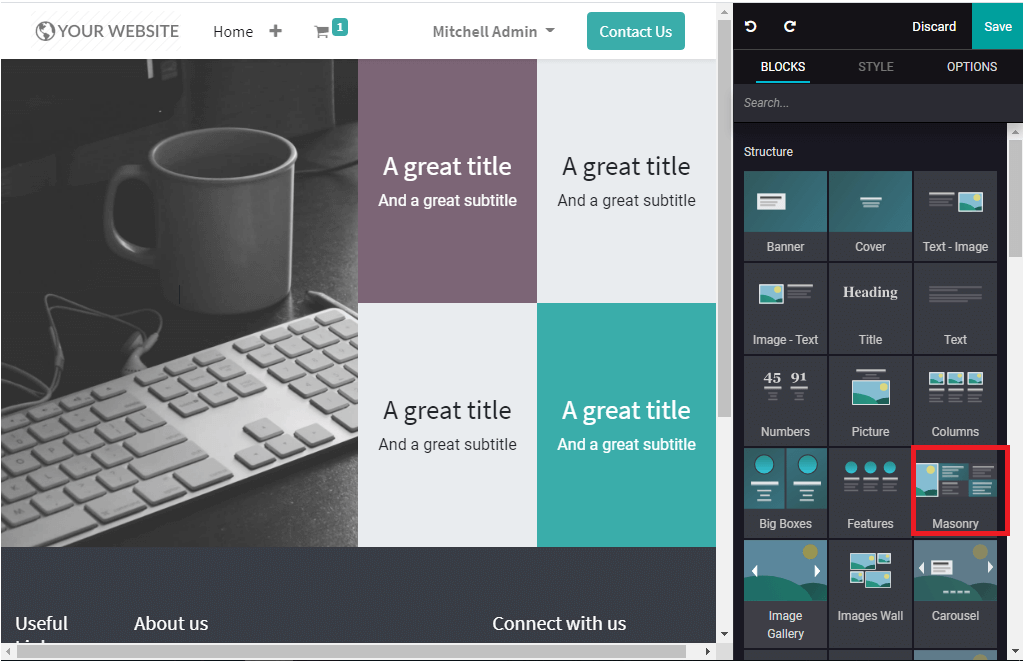The width and height of the screenshot is (1024, 662).
Task: Click the Discard button
Action: (934, 26)
